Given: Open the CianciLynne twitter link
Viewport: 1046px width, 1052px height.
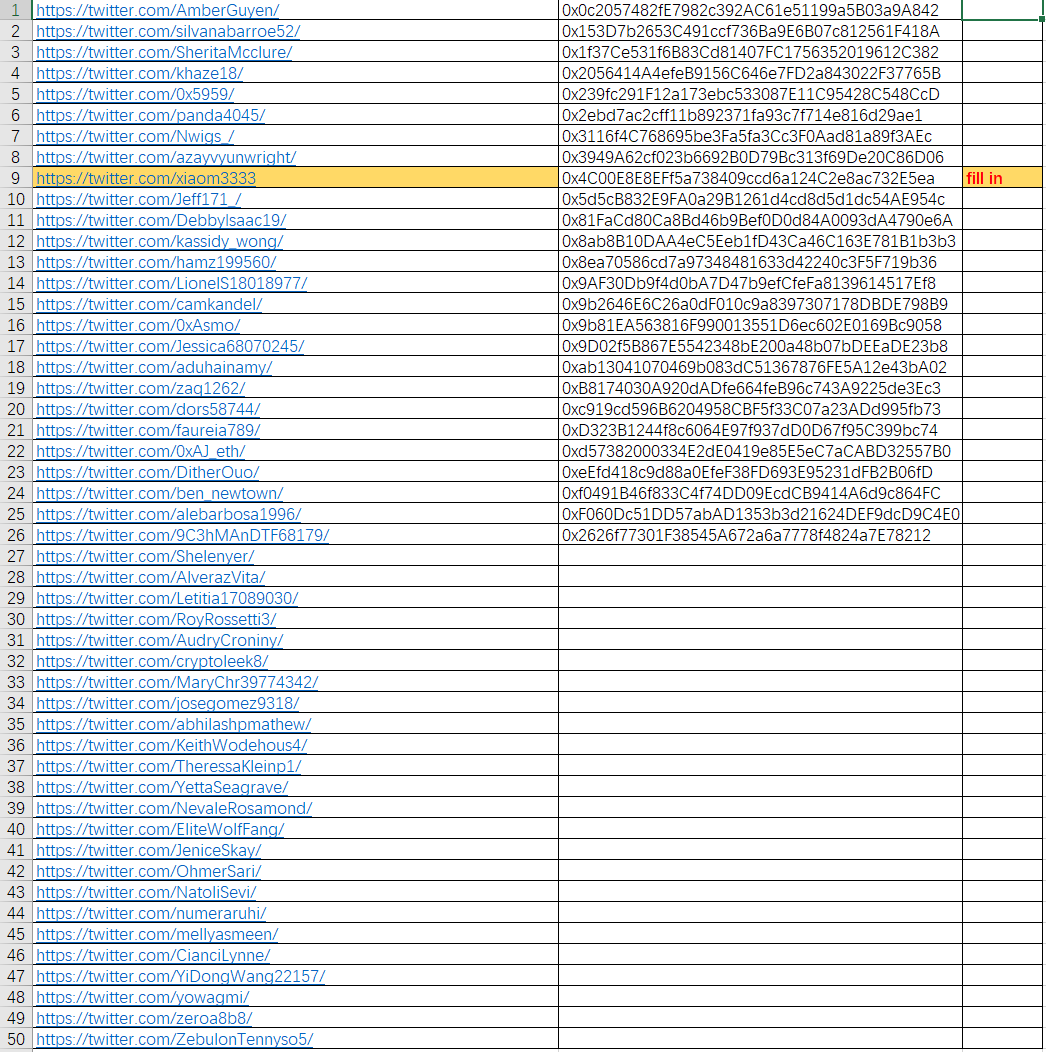Looking at the screenshot, I should point(154,955).
